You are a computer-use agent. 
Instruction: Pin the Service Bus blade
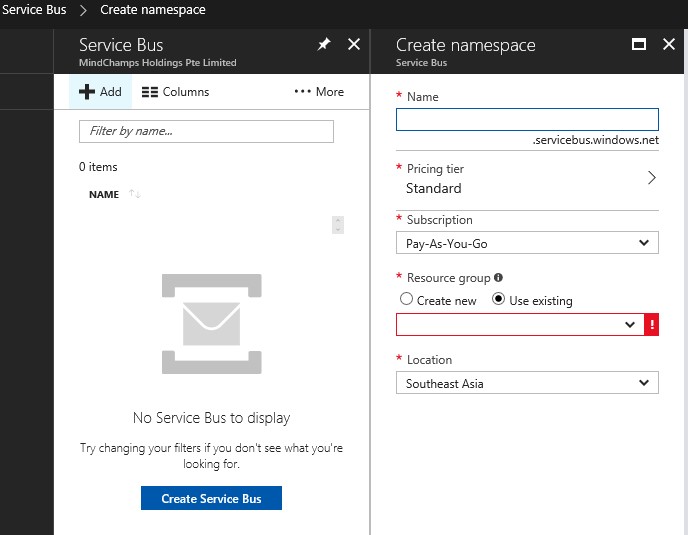tap(323, 45)
